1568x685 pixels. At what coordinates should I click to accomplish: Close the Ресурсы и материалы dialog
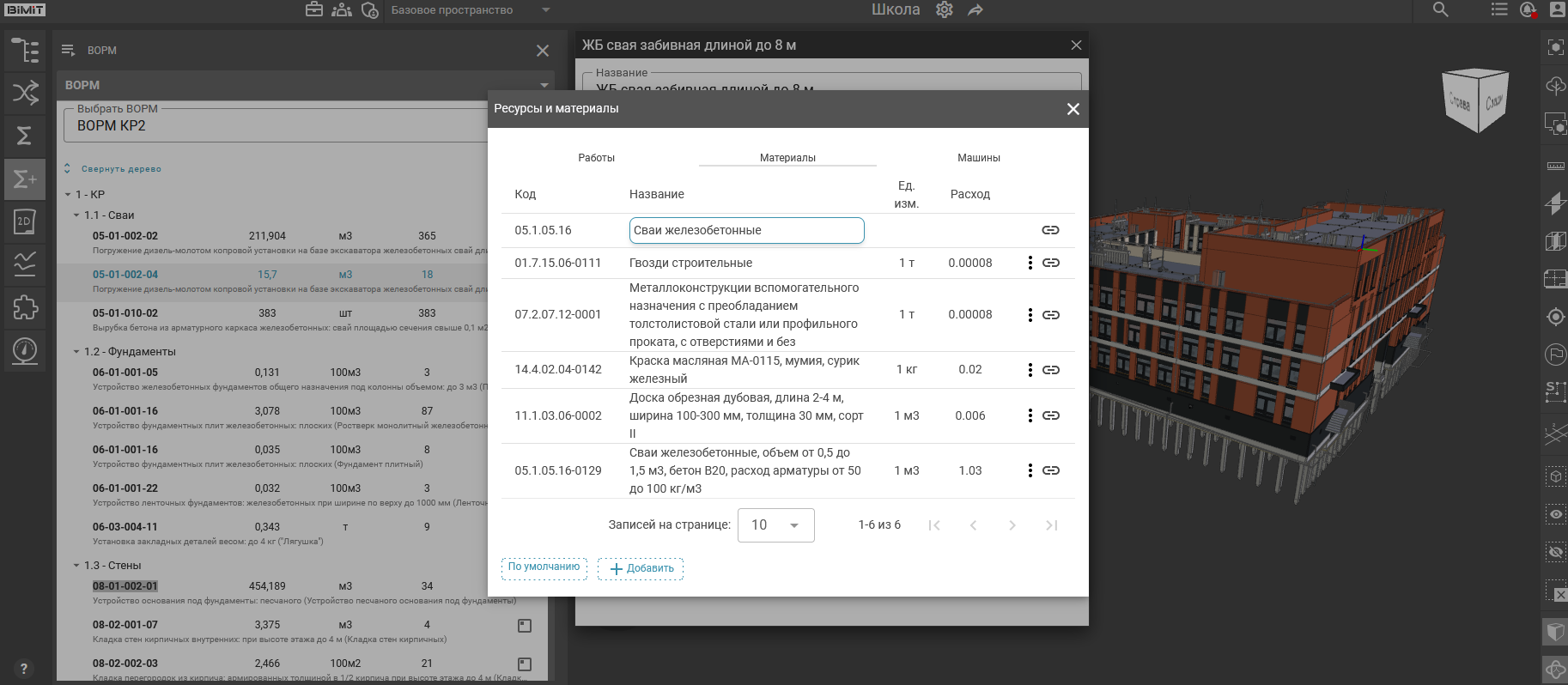pos(1073,109)
